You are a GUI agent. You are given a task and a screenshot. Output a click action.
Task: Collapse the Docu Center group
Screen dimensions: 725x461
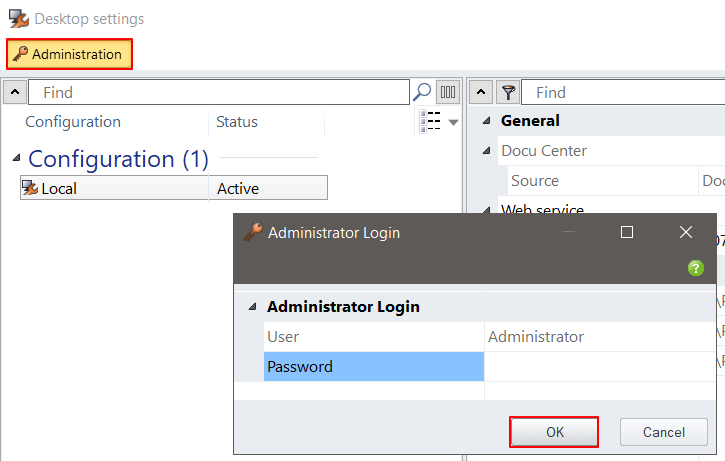(487, 151)
